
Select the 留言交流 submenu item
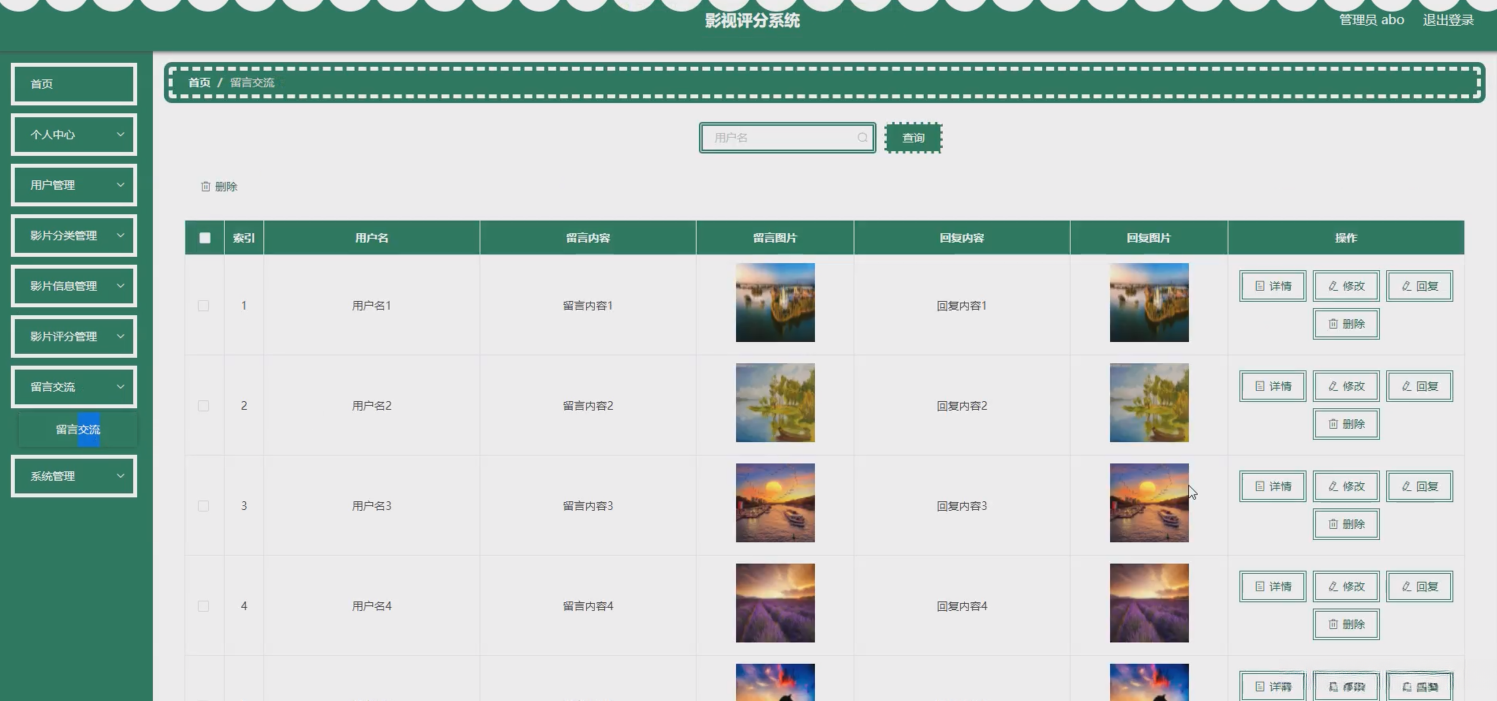[78, 430]
